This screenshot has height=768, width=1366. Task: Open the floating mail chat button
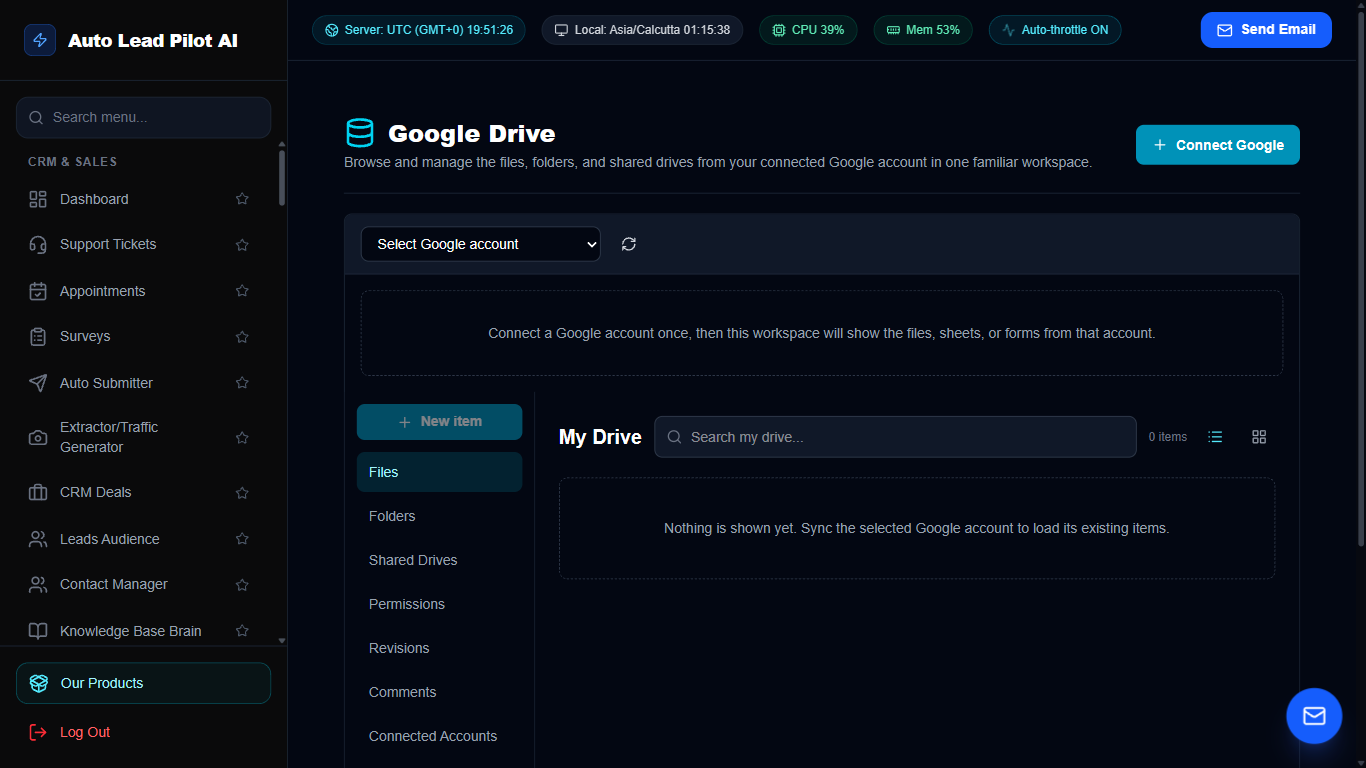[1314, 716]
